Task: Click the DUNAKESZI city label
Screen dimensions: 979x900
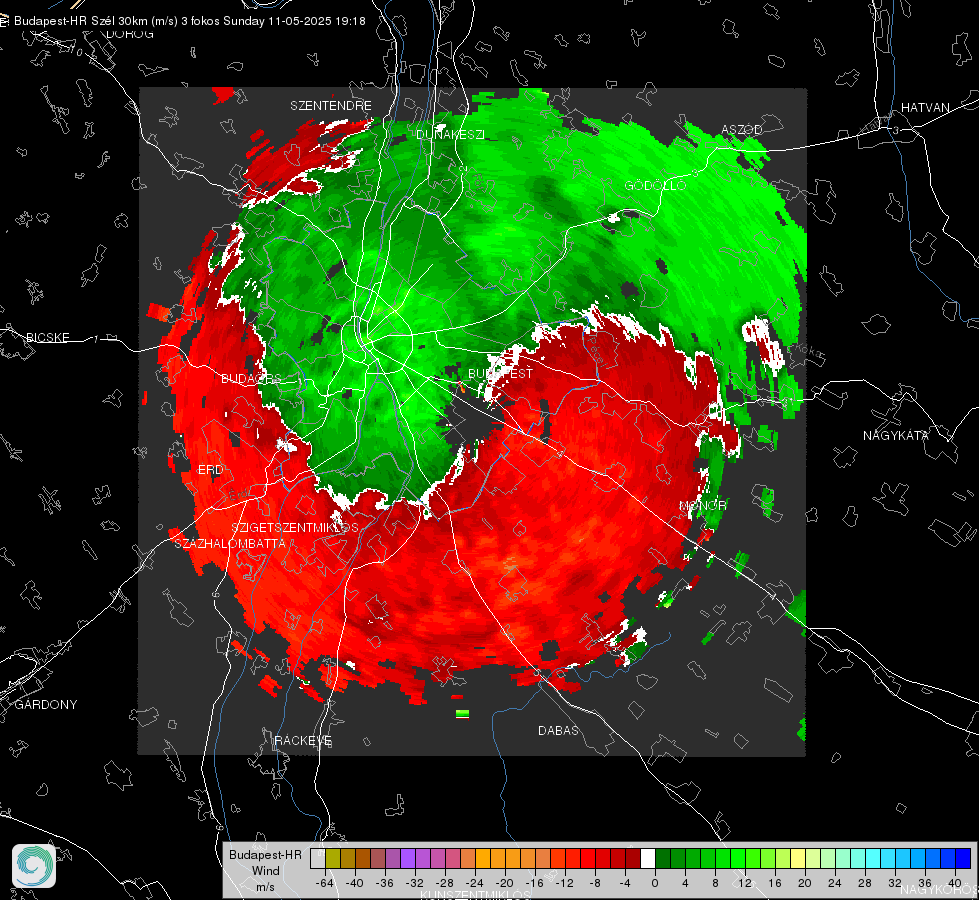Action: point(450,134)
